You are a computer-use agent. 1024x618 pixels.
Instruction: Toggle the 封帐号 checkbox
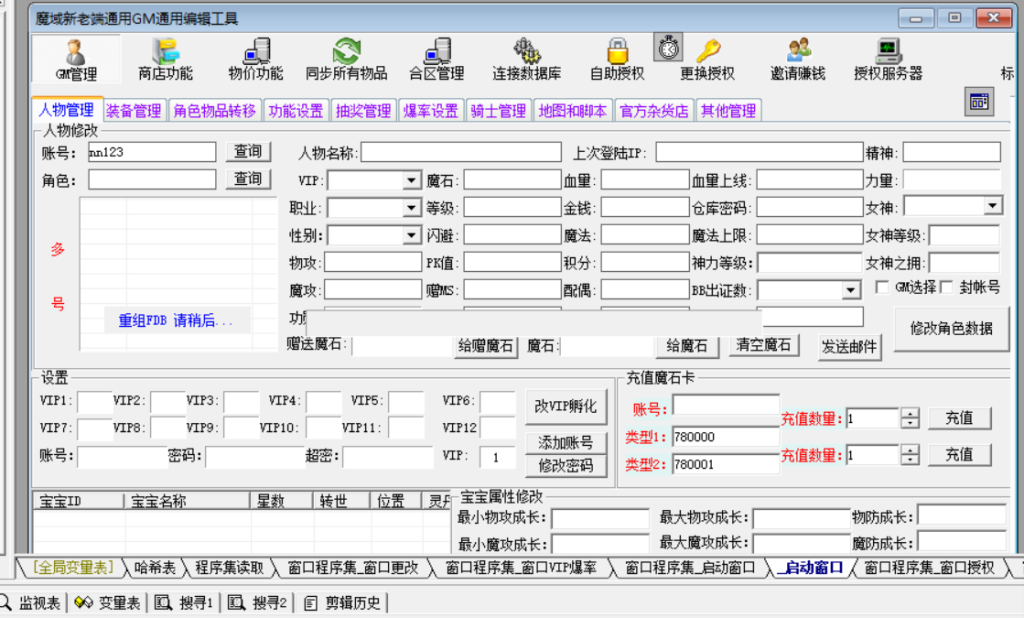pyautogui.click(x=946, y=287)
